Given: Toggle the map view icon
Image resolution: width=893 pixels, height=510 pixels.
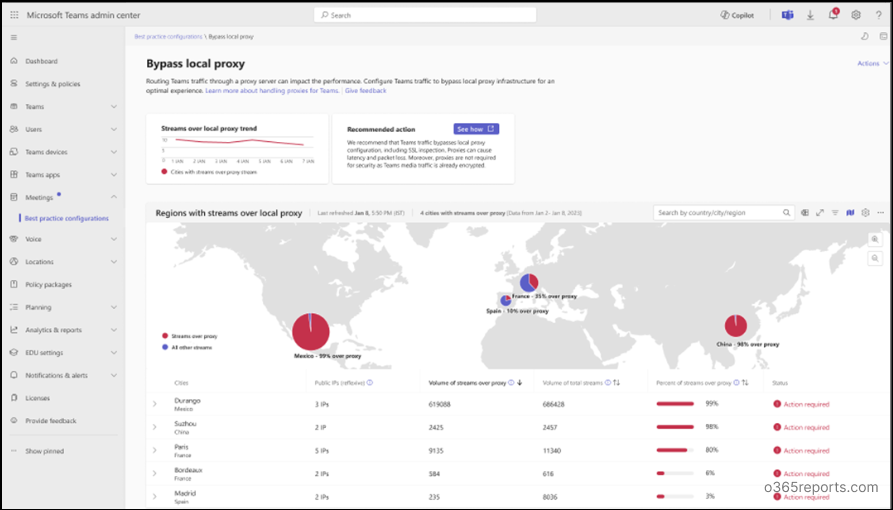Looking at the screenshot, I should 850,213.
